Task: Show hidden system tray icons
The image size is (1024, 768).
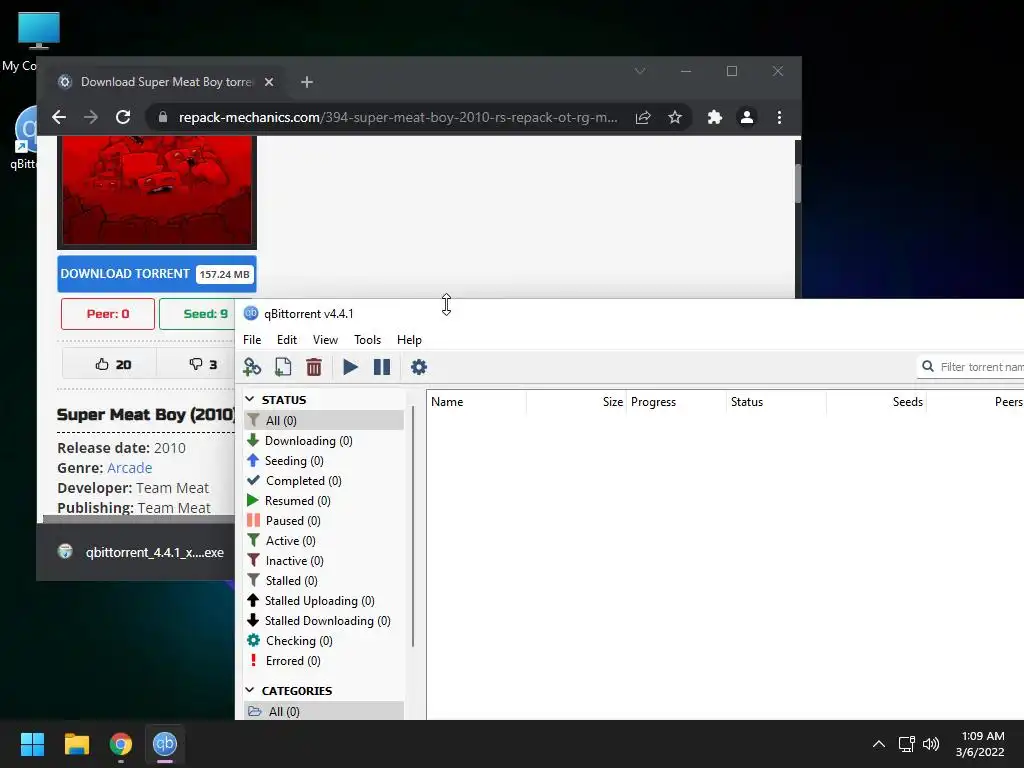Action: tap(879, 744)
